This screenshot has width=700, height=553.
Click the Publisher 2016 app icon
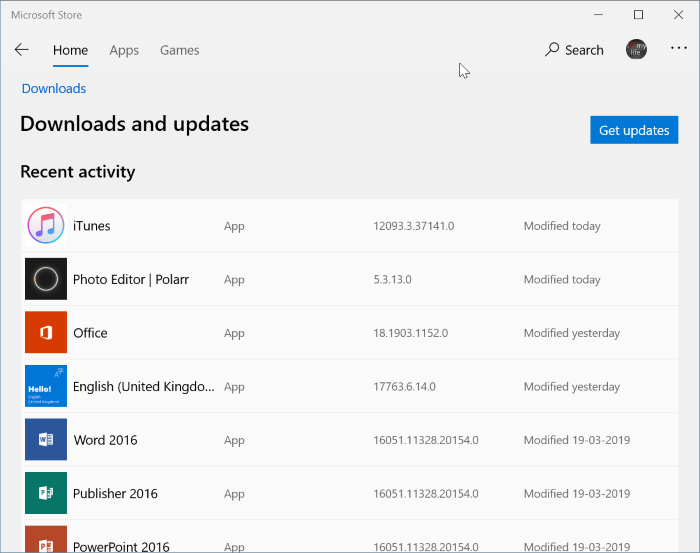[x=46, y=493]
